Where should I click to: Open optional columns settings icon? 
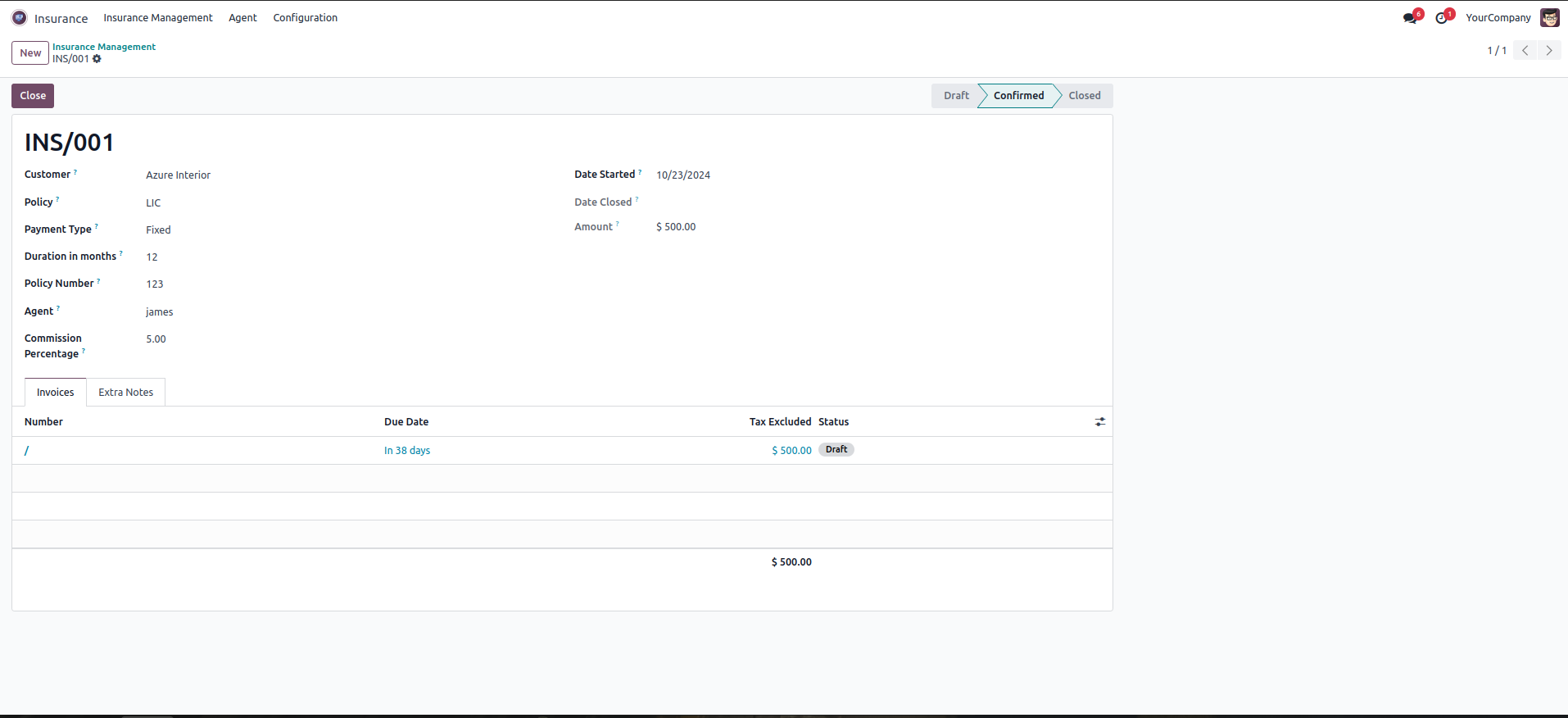click(x=1100, y=421)
